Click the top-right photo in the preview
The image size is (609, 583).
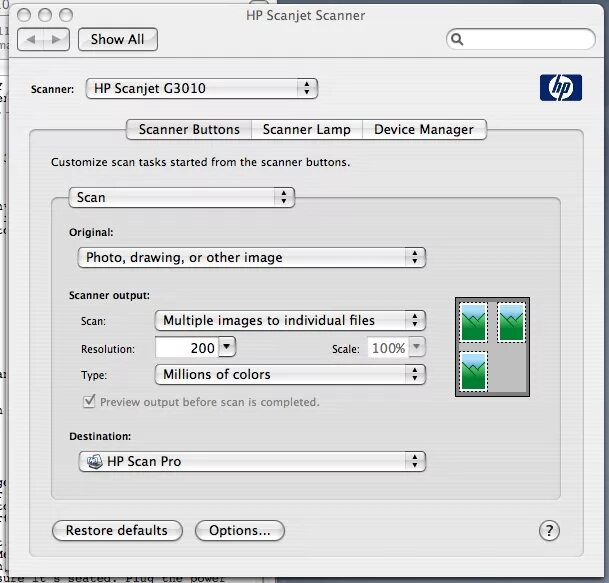pos(512,322)
